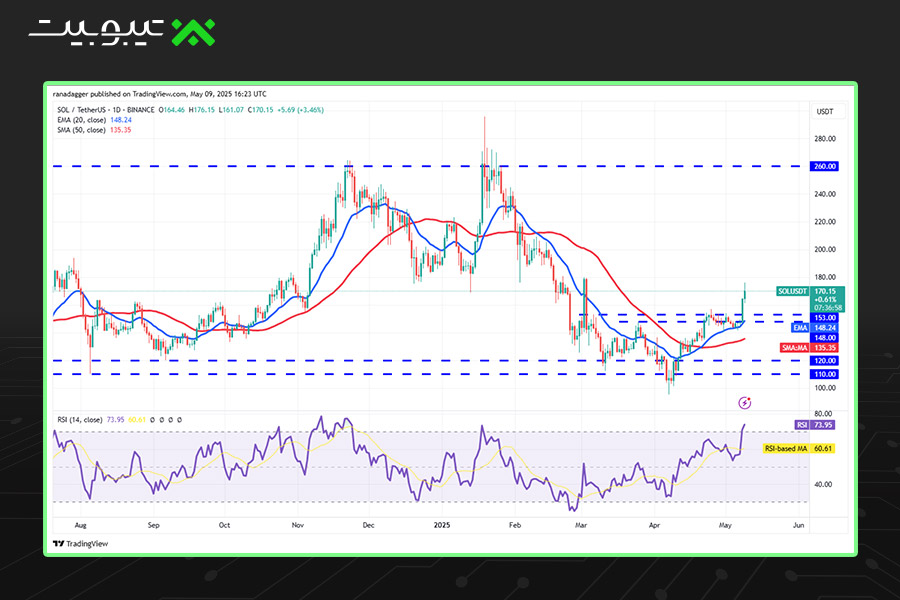Screen dimensions: 900x600
Task: Click the purple lightning bolt icon on the chart
Action: point(744,403)
